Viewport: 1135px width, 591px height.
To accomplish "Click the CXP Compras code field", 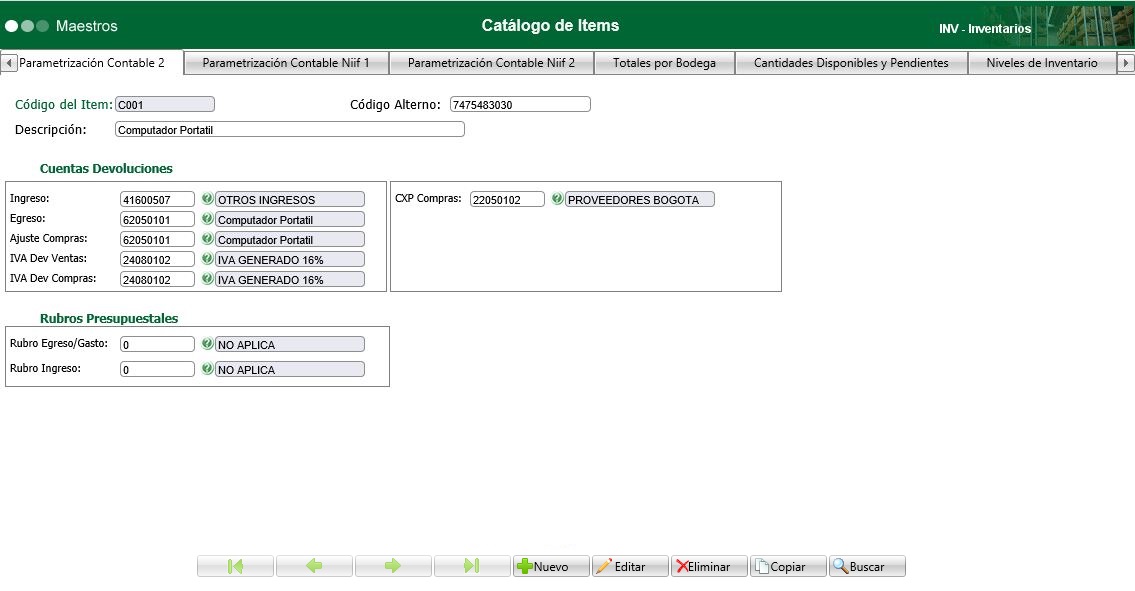I will pyautogui.click(x=507, y=199).
